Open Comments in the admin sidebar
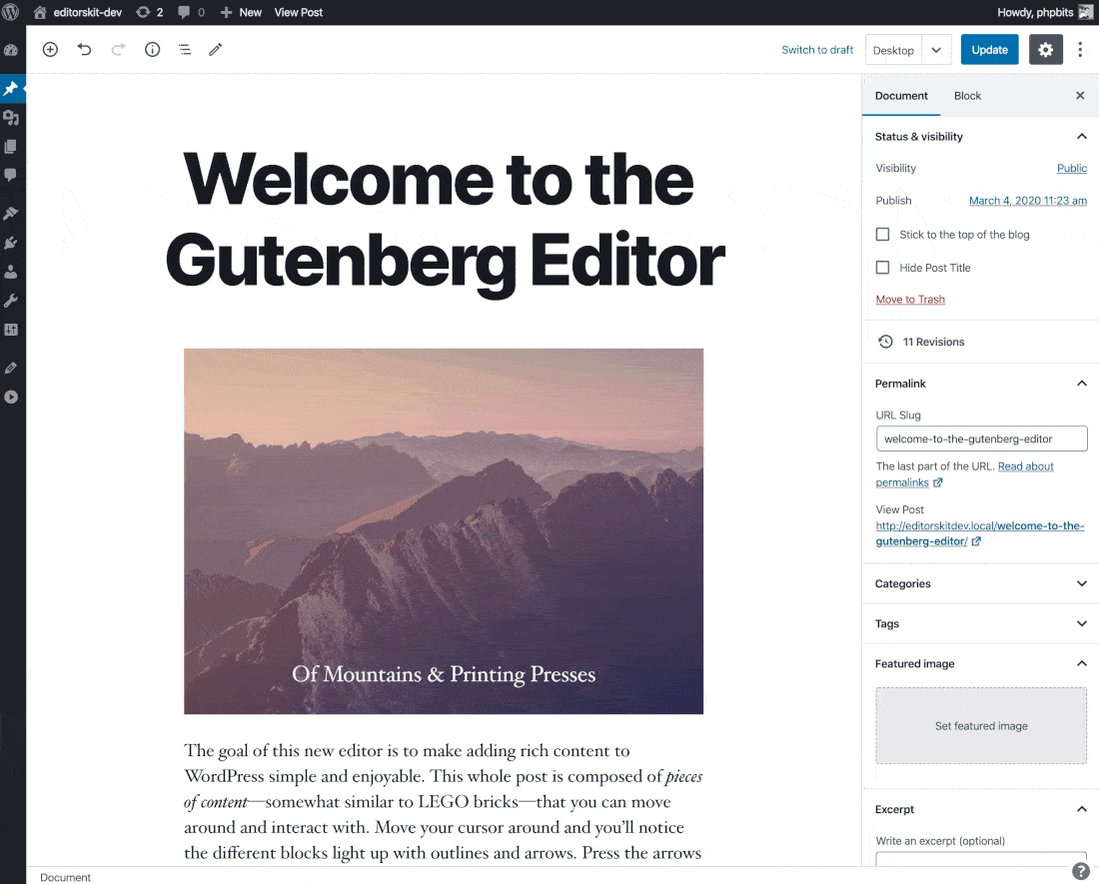 coord(11,175)
